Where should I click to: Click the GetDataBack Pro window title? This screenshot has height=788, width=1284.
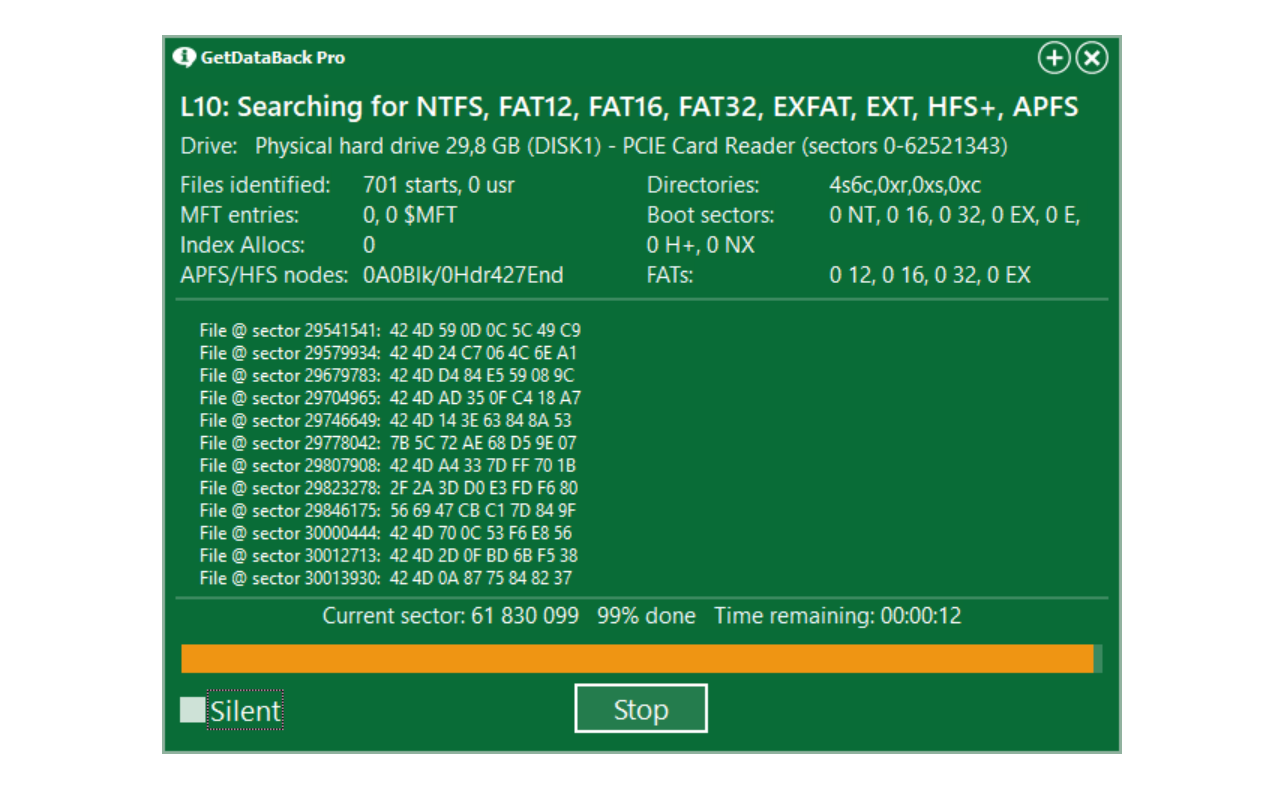click(x=273, y=58)
